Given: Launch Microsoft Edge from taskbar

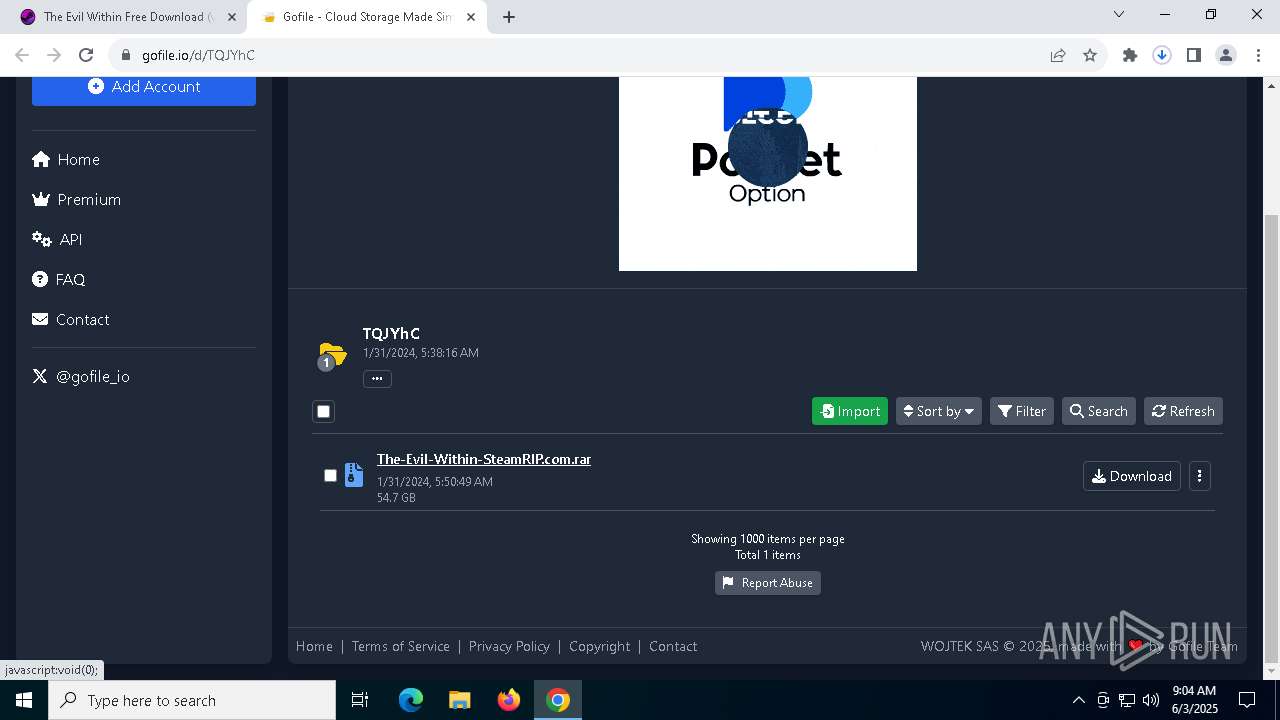Looking at the screenshot, I should 411,700.
